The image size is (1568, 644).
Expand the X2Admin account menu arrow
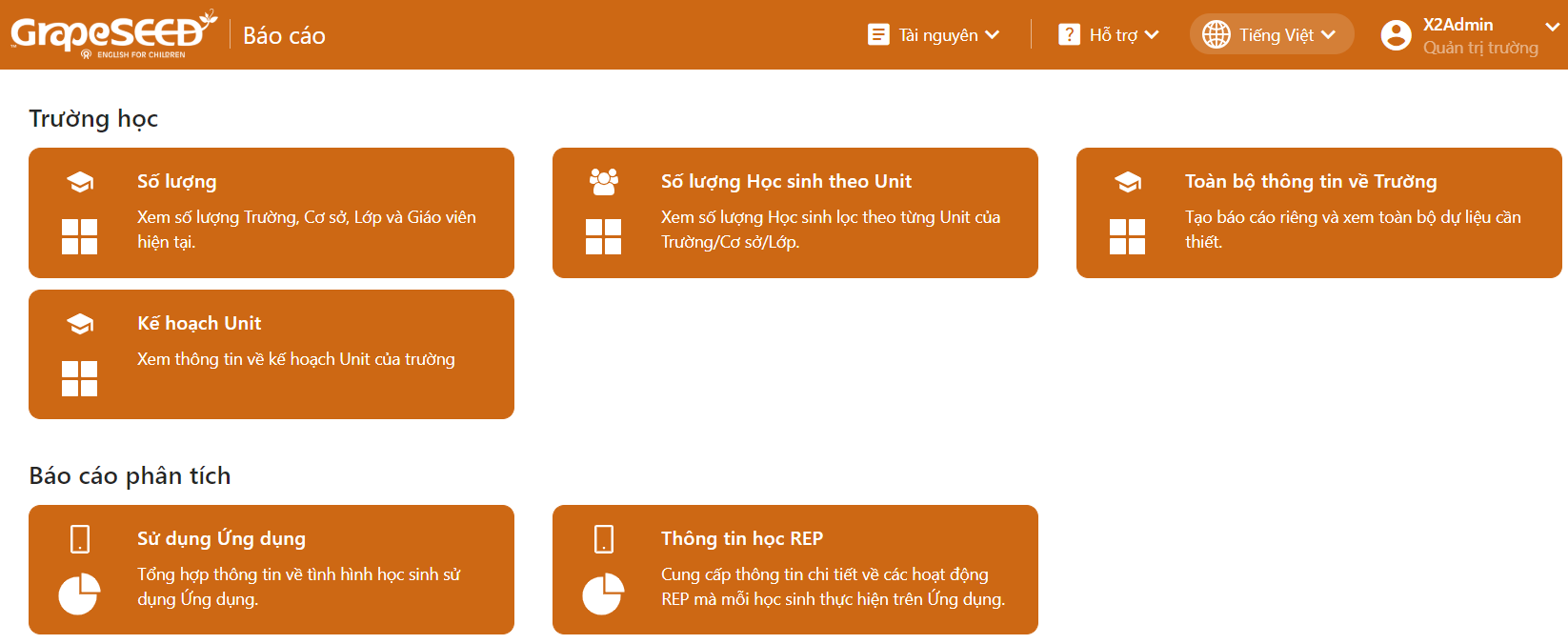tap(1553, 27)
